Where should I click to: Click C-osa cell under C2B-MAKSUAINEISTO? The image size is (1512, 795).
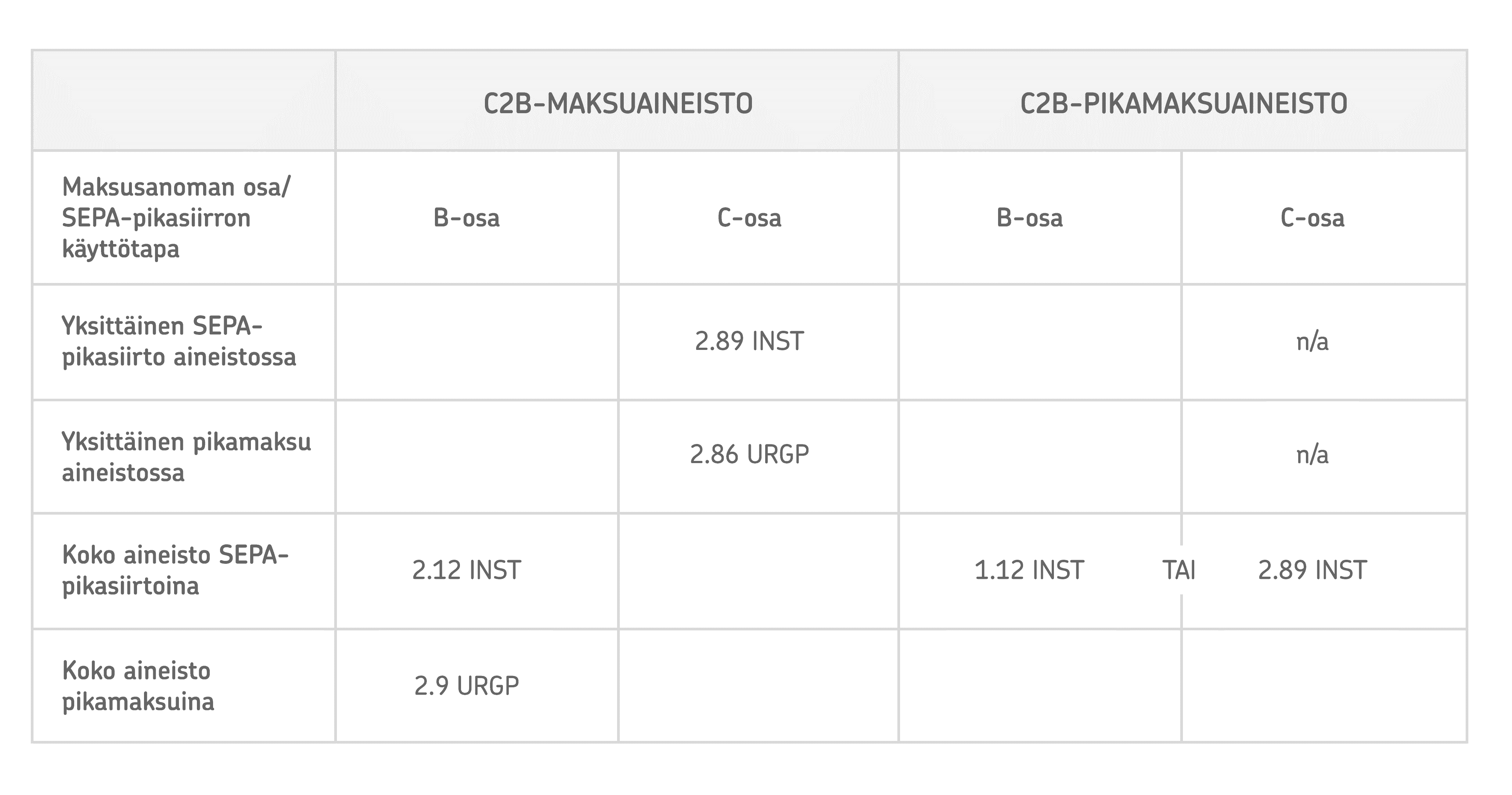749,218
